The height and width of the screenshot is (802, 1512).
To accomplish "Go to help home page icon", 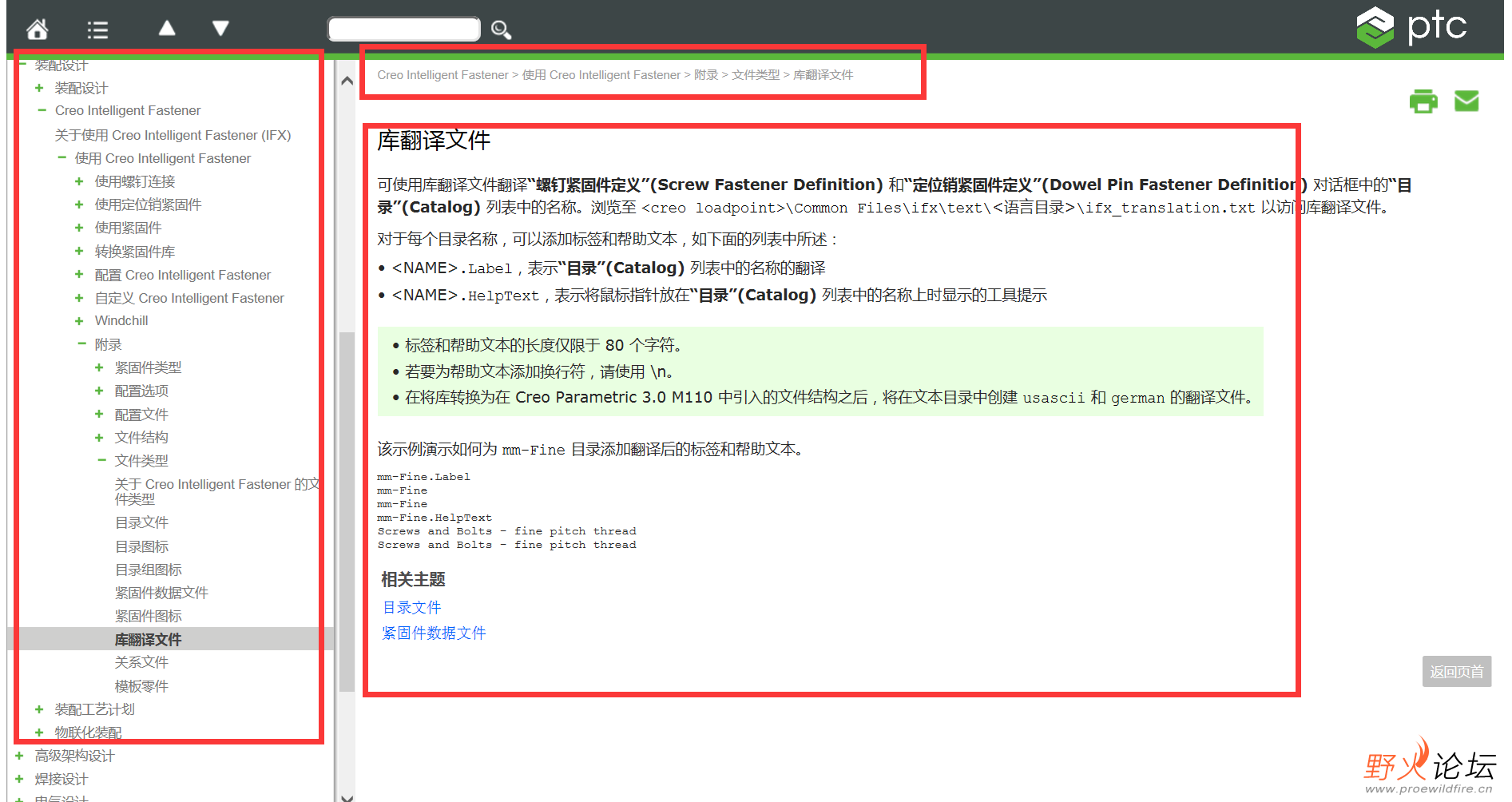I will coord(38,30).
